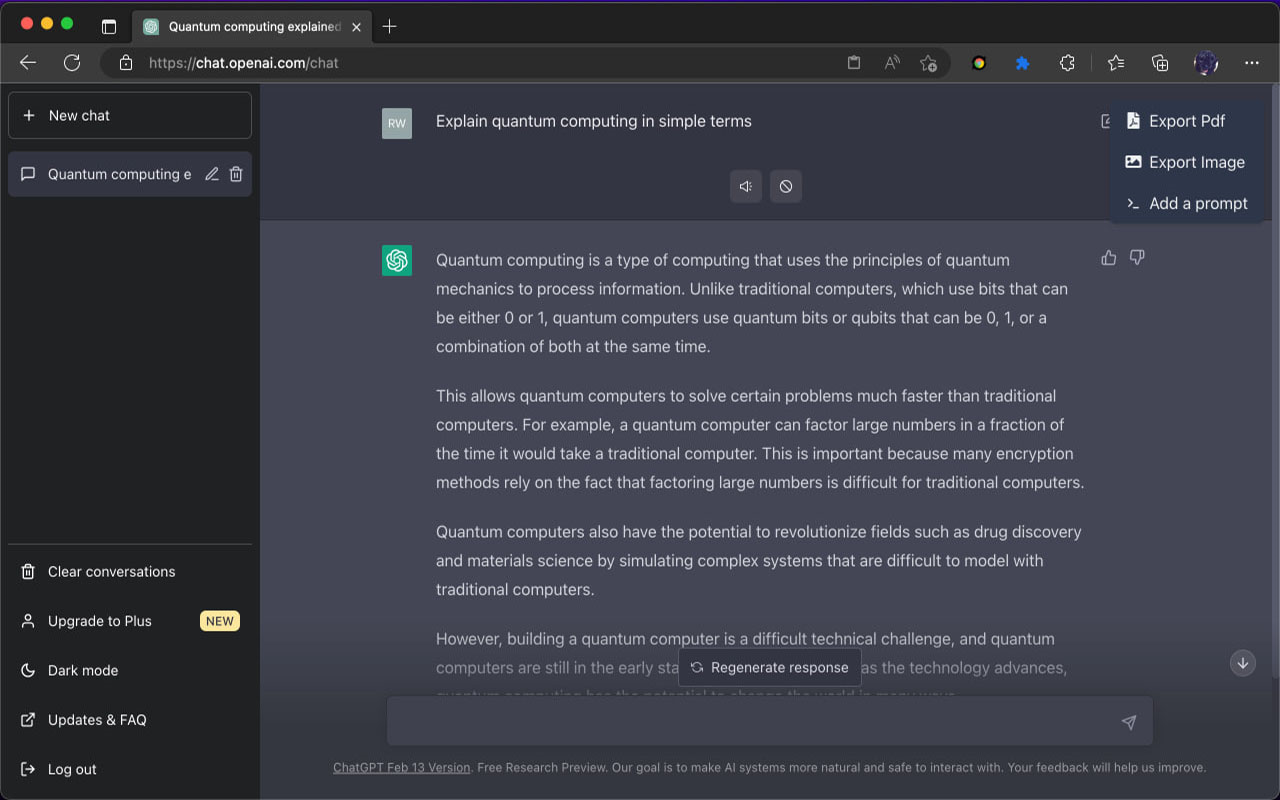Close the Quantum computing explained tab
The image size is (1280, 800).
pyautogui.click(x=357, y=27)
